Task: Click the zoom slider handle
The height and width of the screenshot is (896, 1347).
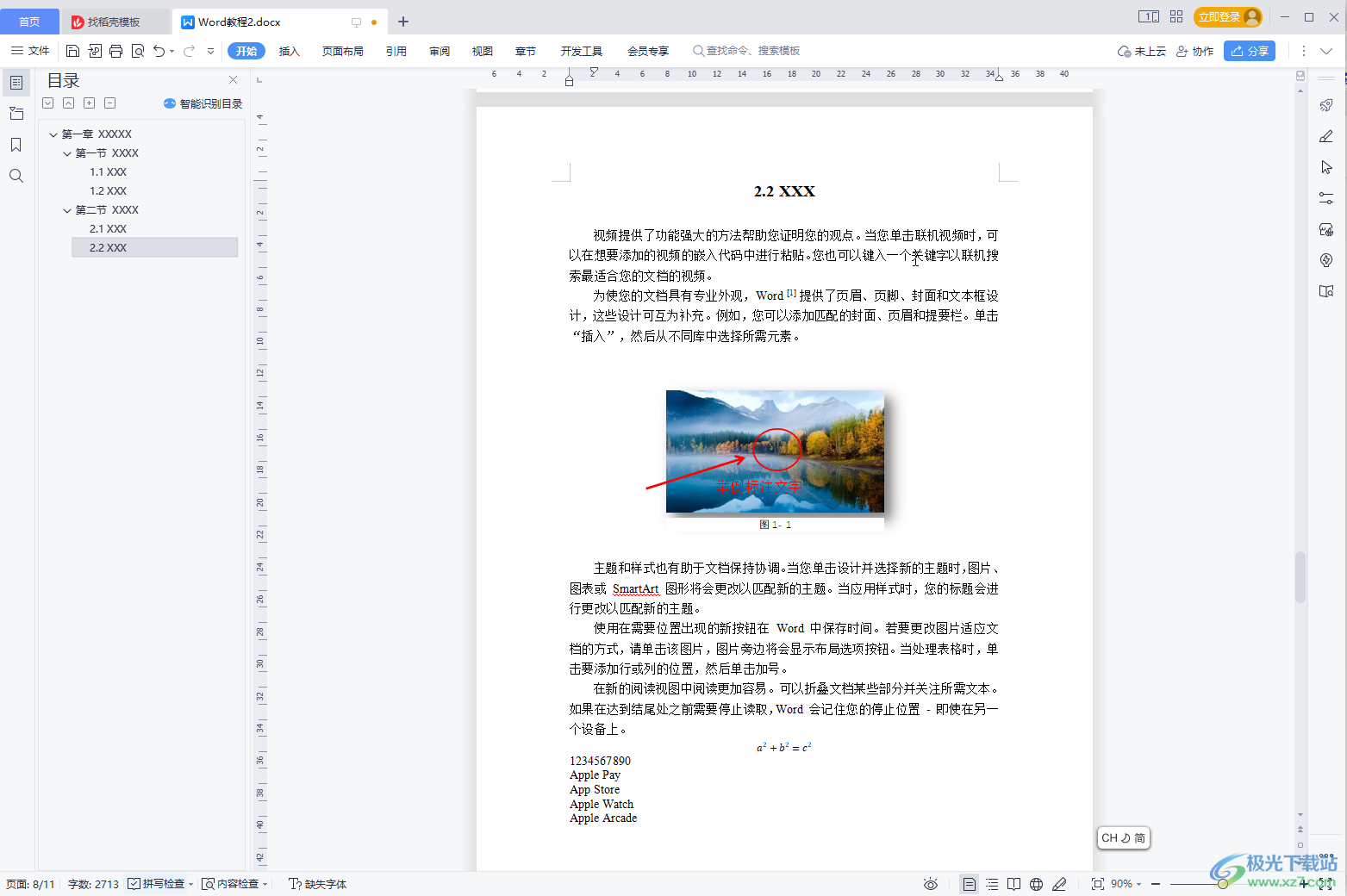Action: [1222, 884]
